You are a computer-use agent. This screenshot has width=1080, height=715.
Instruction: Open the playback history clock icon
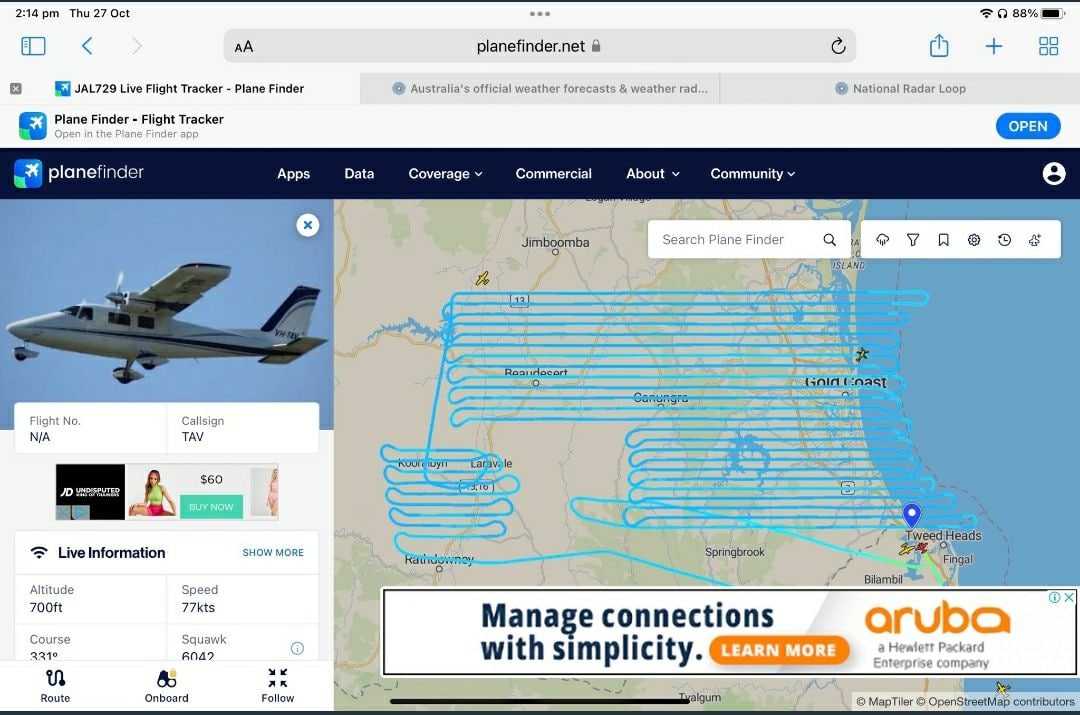click(x=1004, y=240)
